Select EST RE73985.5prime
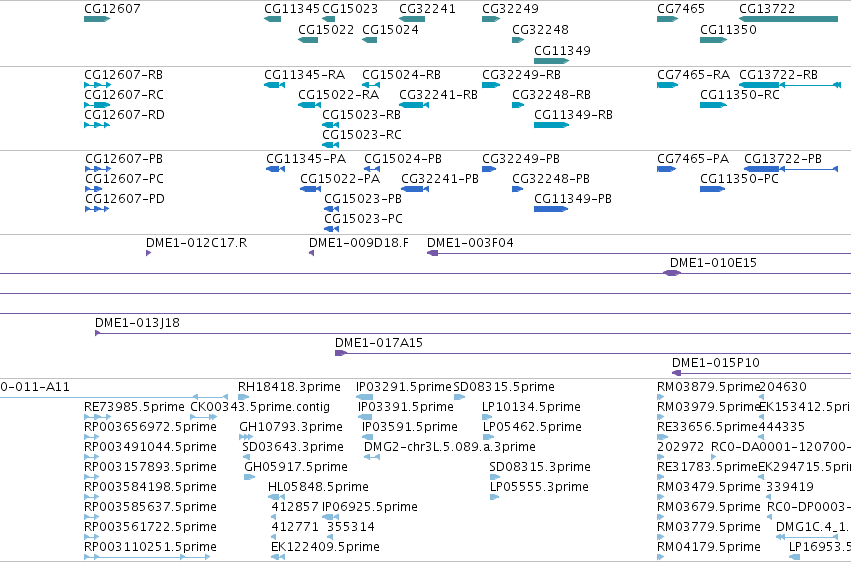This screenshot has width=851, height=562. (134, 407)
